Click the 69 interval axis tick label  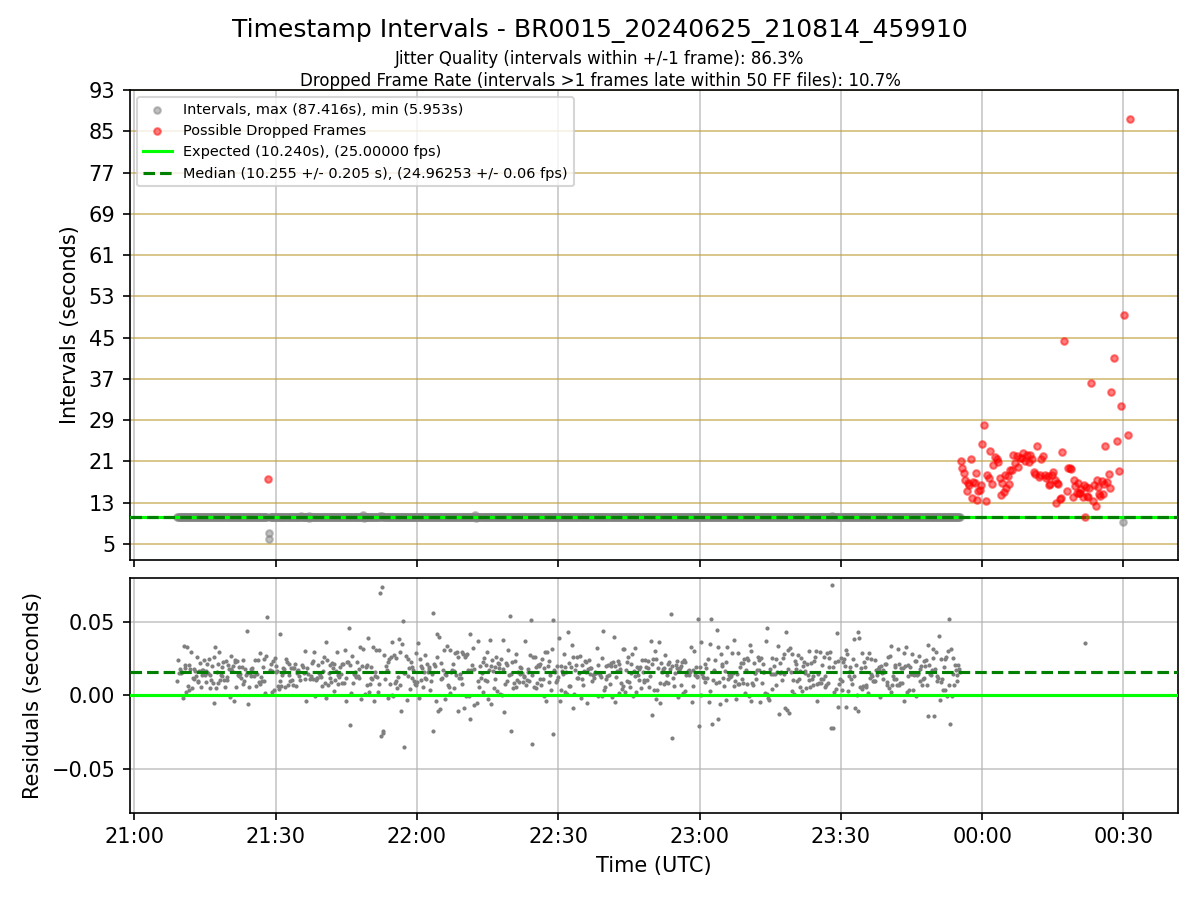pos(104,214)
